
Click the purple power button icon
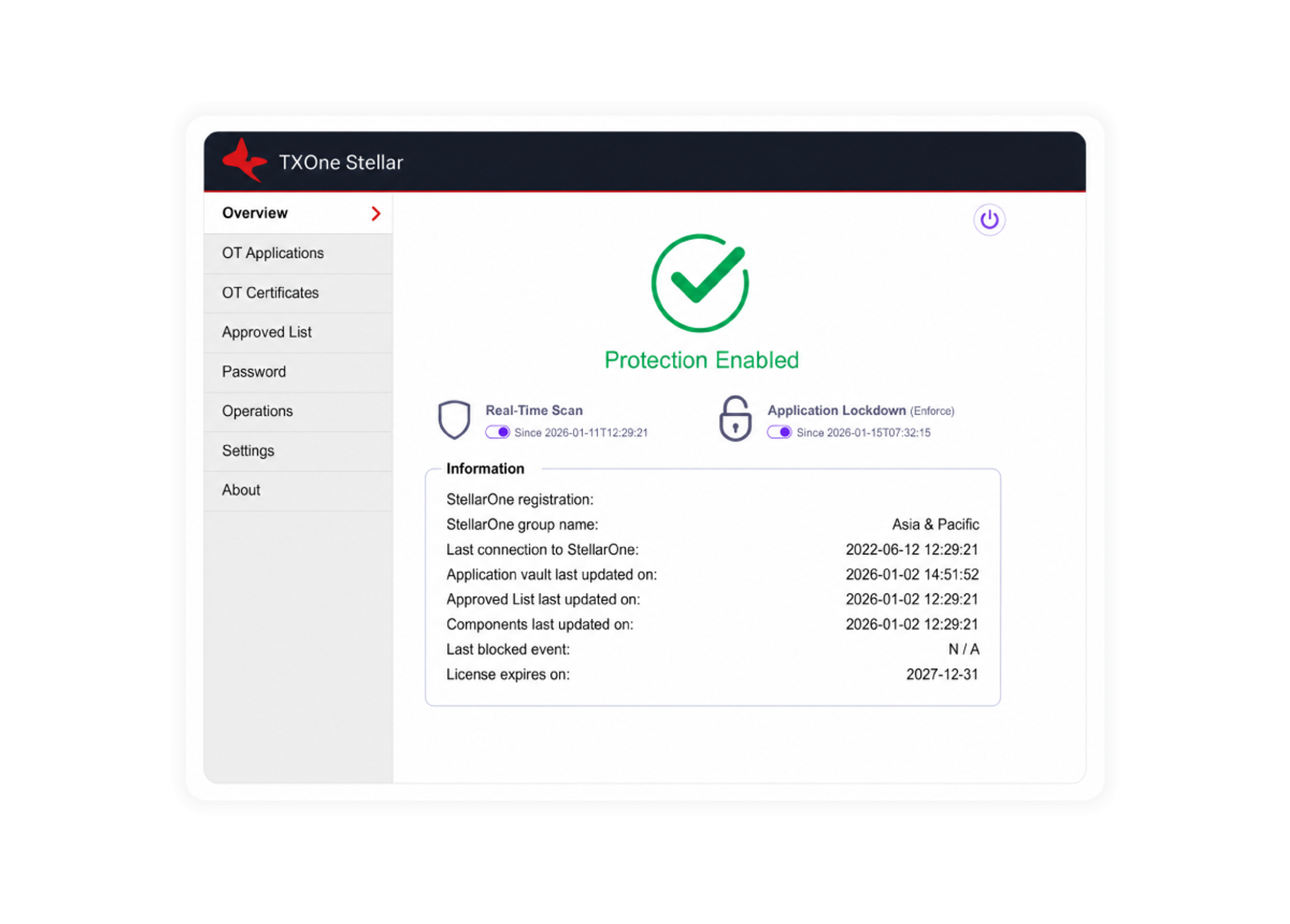pyautogui.click(x=989, y=220)
